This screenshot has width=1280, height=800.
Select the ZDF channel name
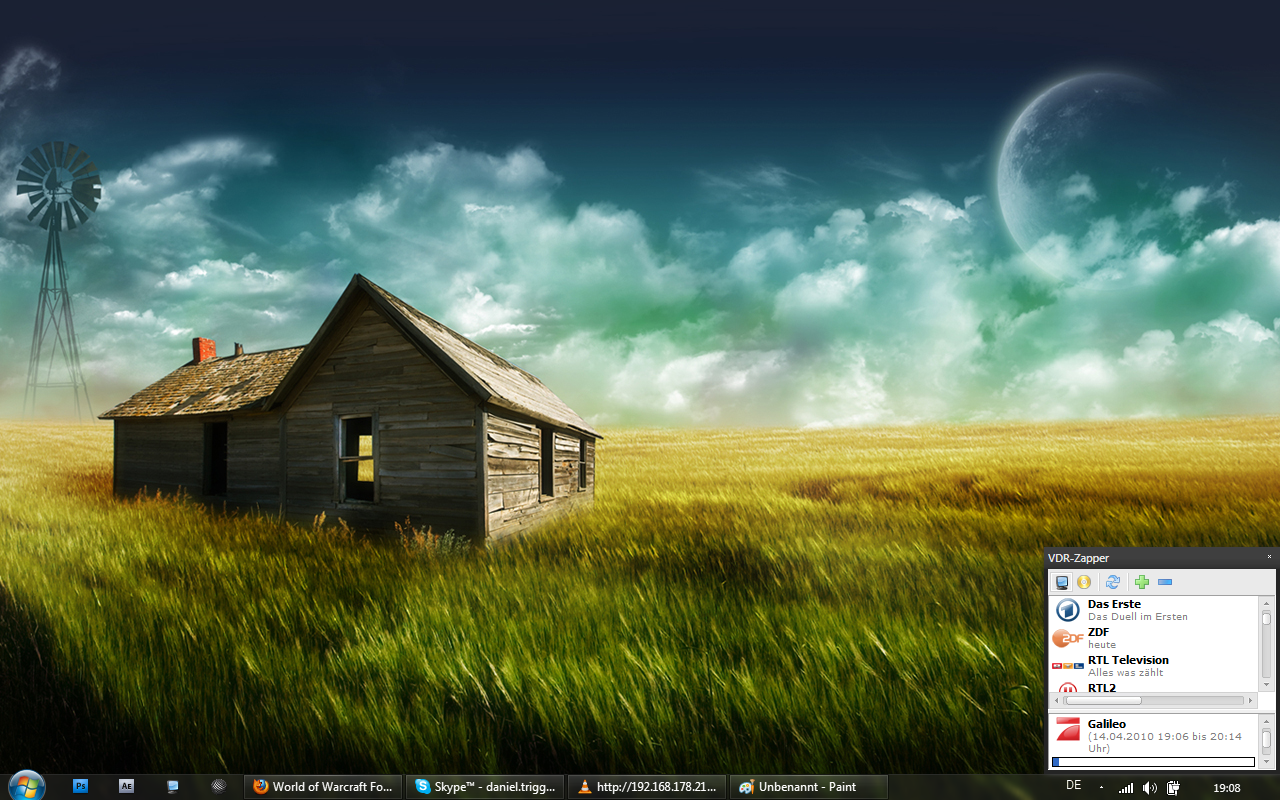[x=1098, y=632]
